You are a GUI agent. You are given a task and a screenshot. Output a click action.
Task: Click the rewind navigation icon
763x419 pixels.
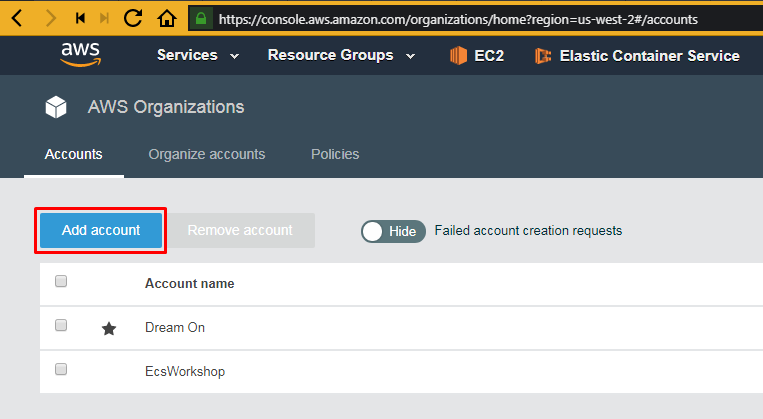(80, 18)
